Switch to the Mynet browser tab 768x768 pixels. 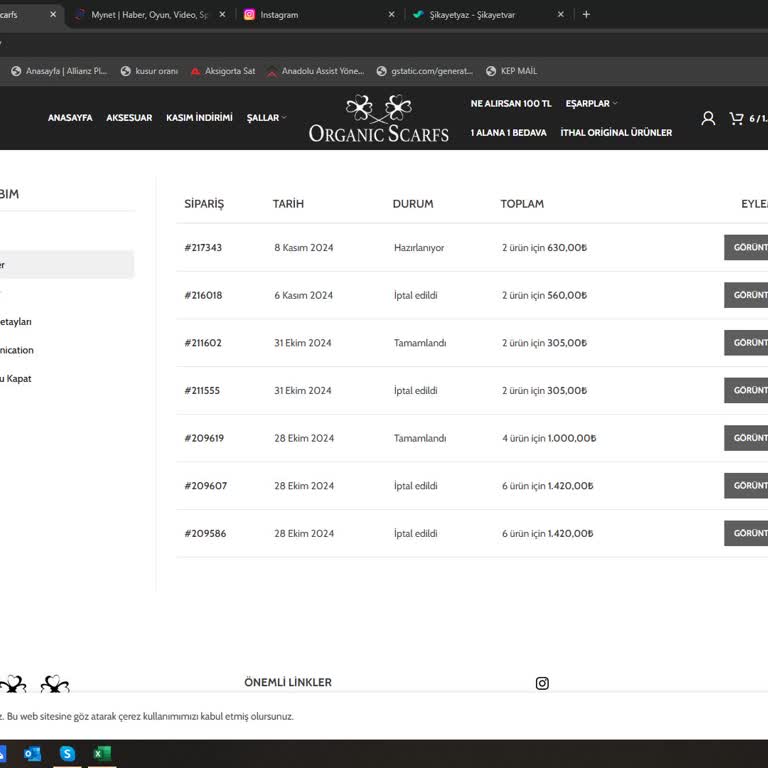click(148, 15)
